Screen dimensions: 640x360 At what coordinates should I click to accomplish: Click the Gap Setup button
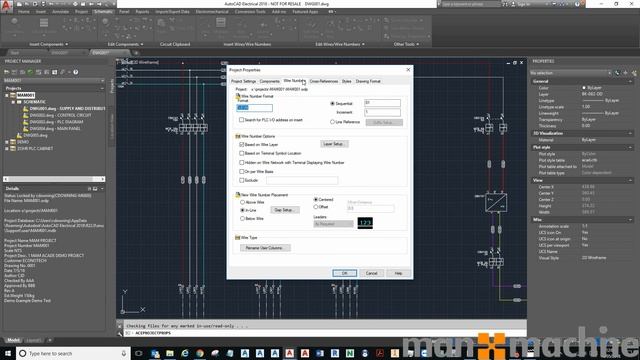[284, 210]
